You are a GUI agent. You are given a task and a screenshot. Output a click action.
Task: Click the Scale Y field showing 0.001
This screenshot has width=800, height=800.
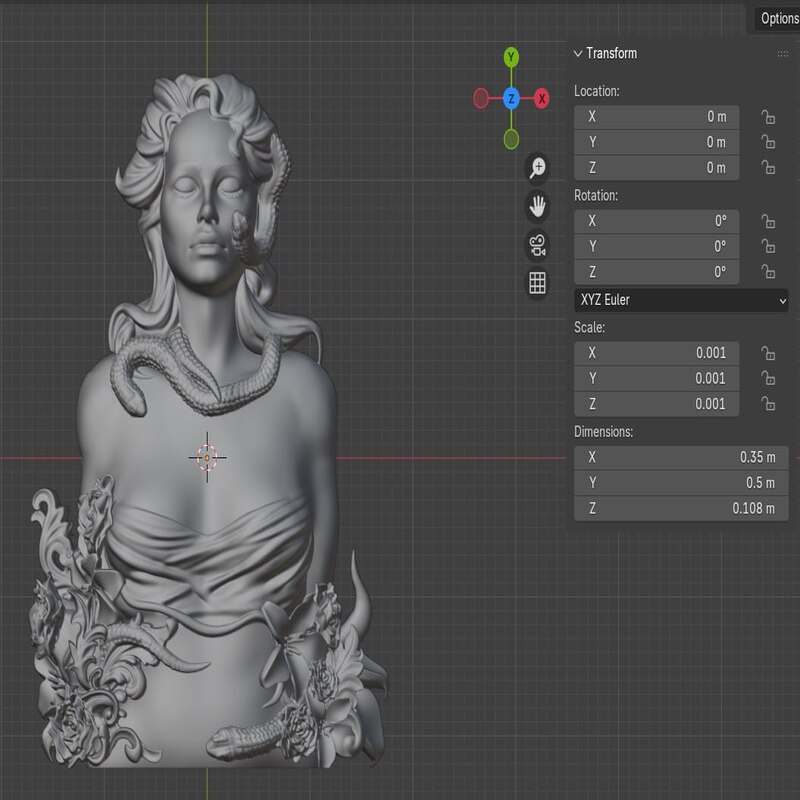click(x=657, y=379)
